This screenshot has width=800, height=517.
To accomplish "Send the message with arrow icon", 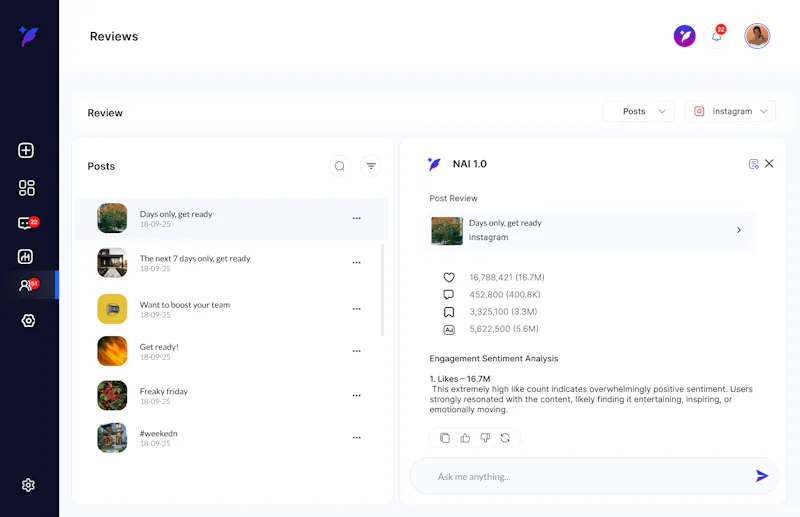I will (x=762, y=476).
